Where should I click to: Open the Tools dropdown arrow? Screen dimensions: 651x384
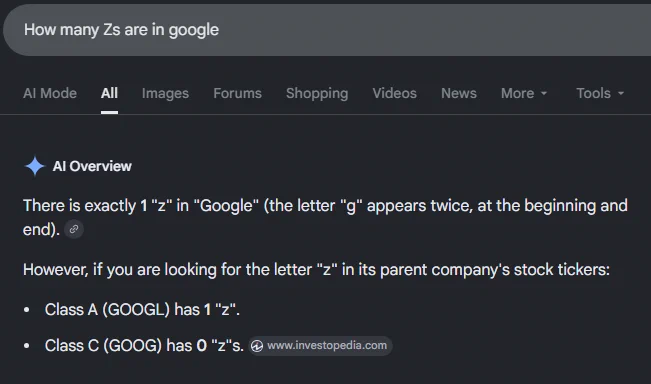pyautogui.click(x=621, y=93)
